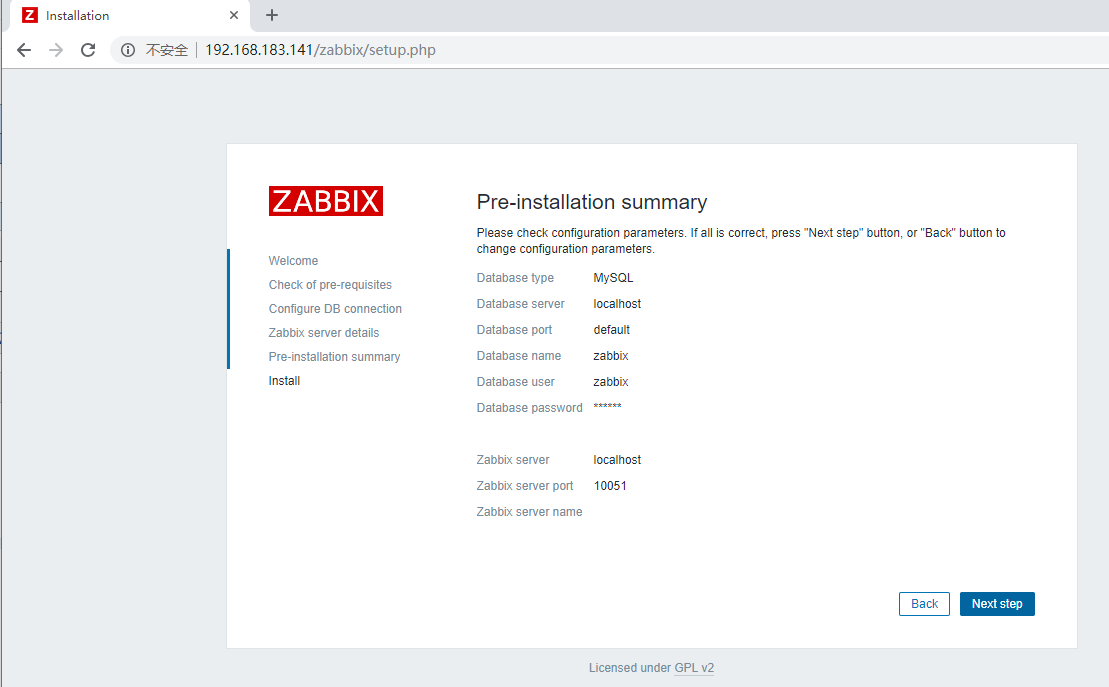Click the Database password label
The width and height of the screenshot is (1109, 687).
(x=530, y=408)
